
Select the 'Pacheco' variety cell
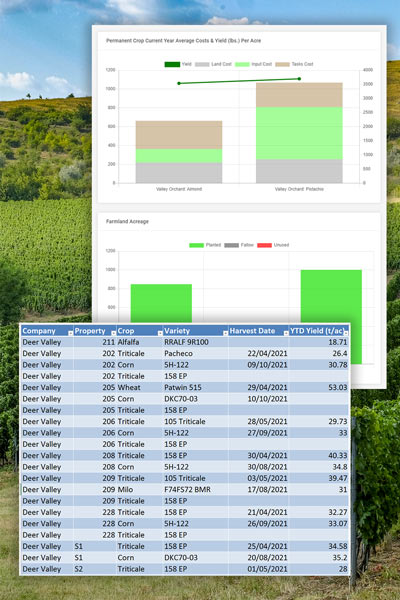(x=196, y=354)
